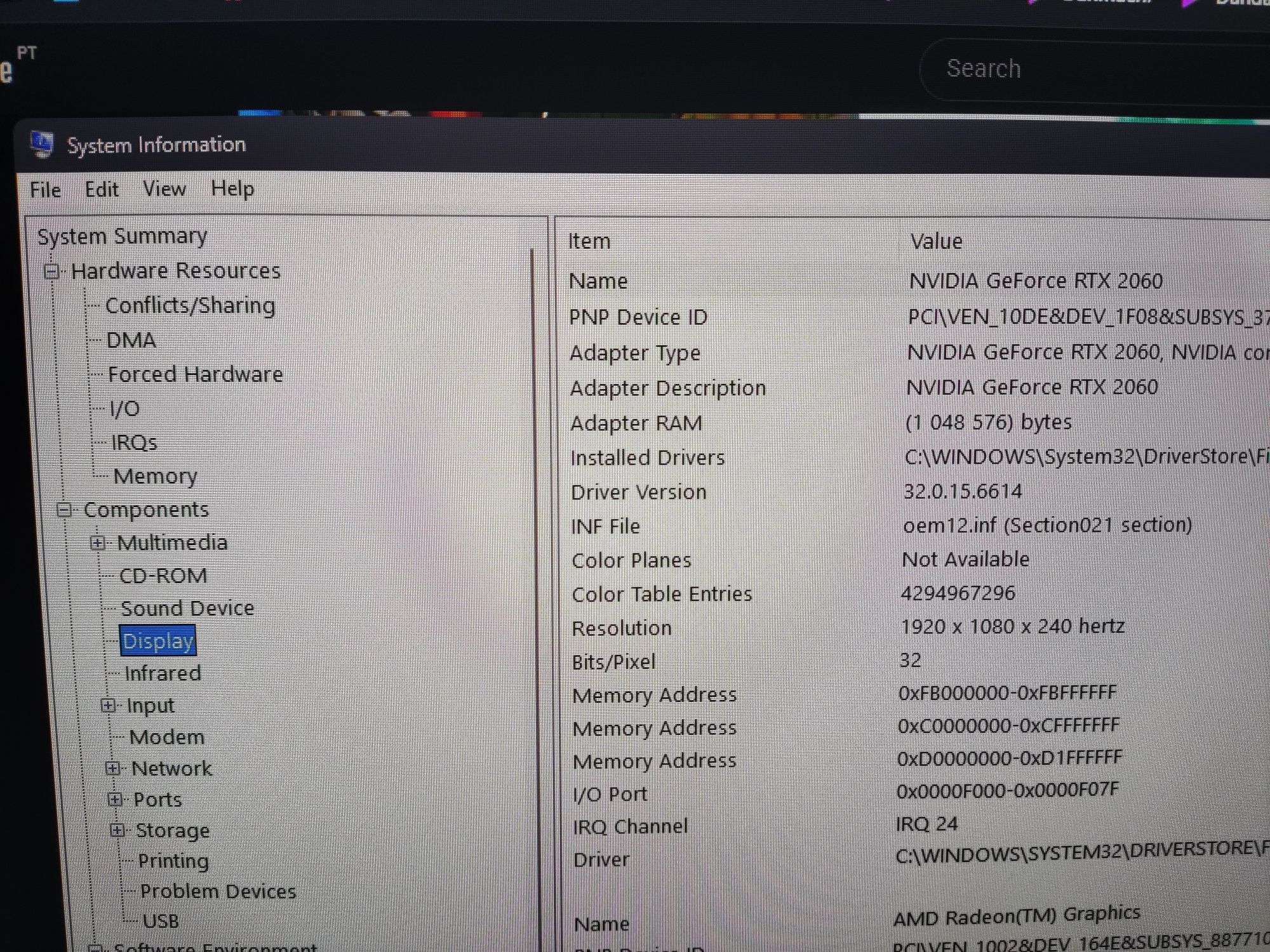Click the Components label in tree
The height and width of the screenshot is (952, 1270).
146,510
